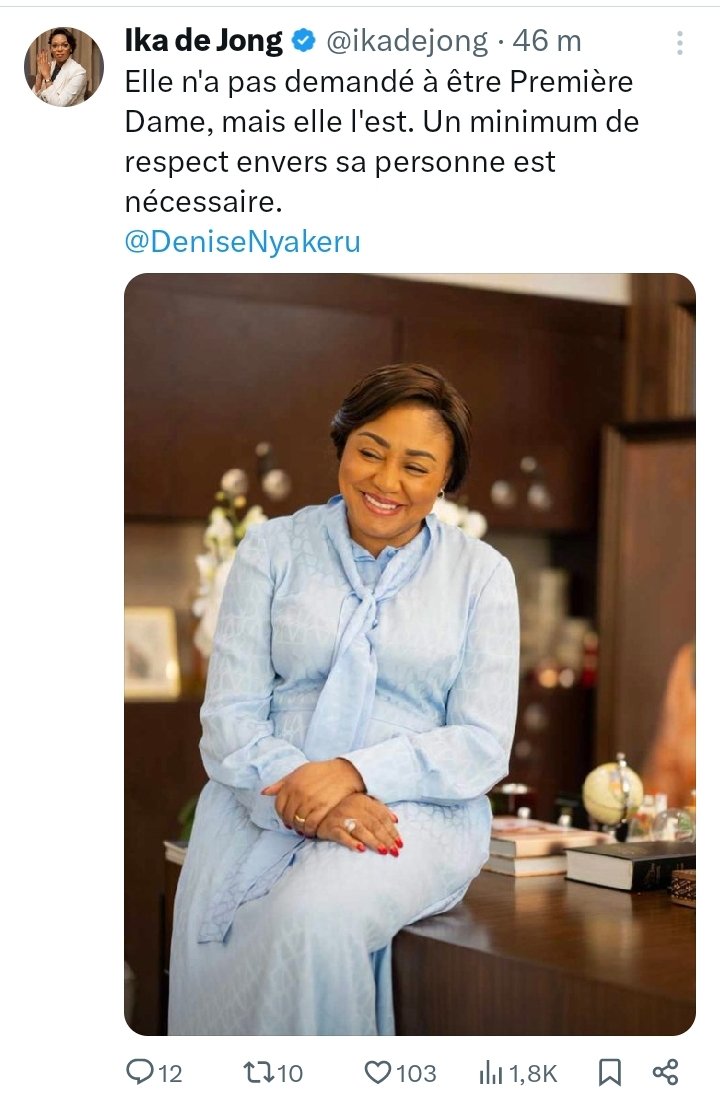Open the tweet via its French text
The width and height of the screenshot is (720, 1106).
click(382, 142)
